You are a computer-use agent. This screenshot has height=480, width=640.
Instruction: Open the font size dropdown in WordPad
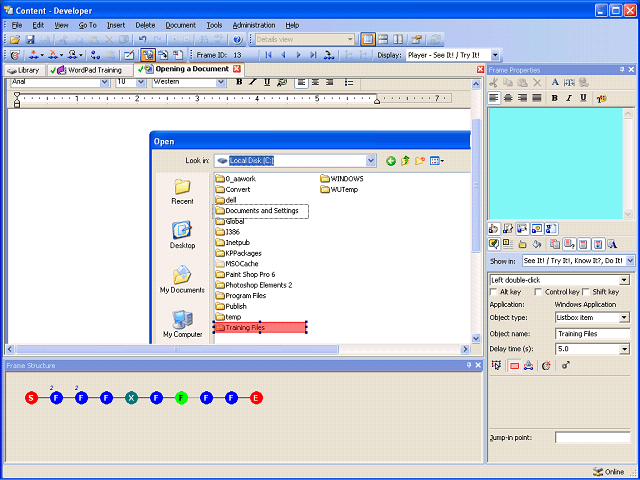141,82
